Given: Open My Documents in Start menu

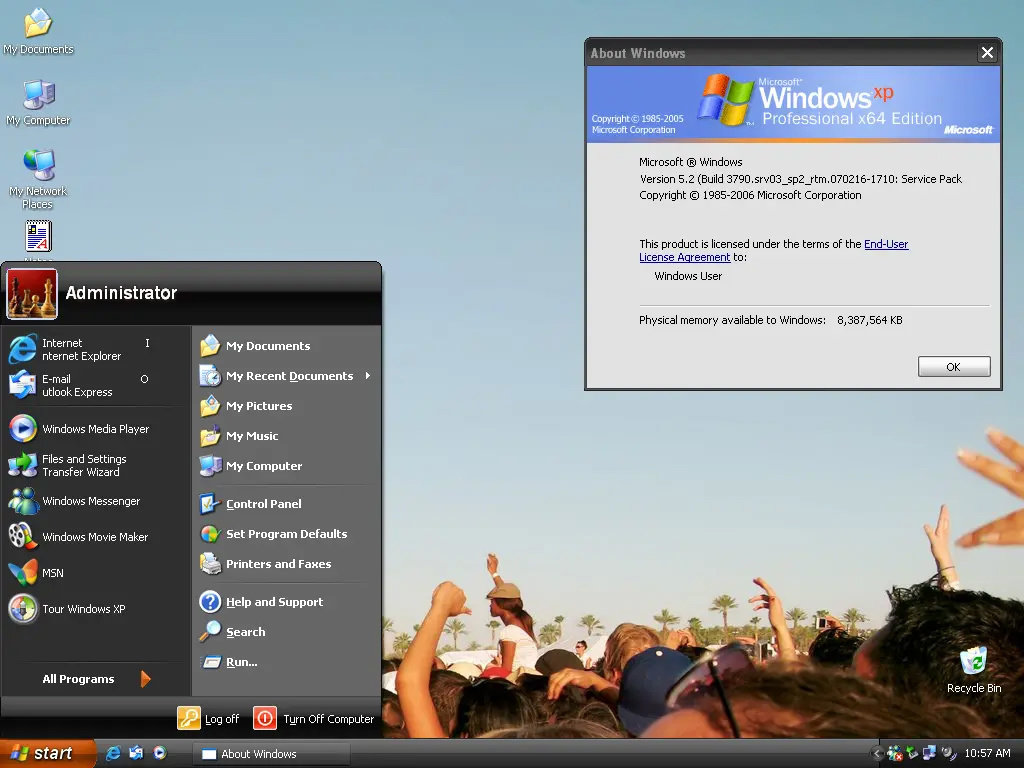Looking at the screenshot, I should (x=286, y=345).
